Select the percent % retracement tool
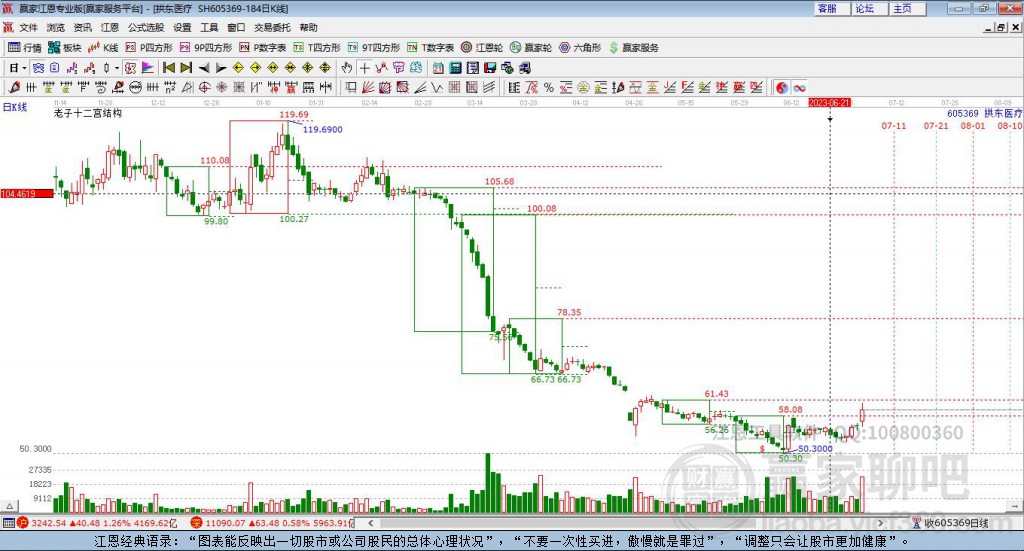1024x551 pixels. [549, 87]
